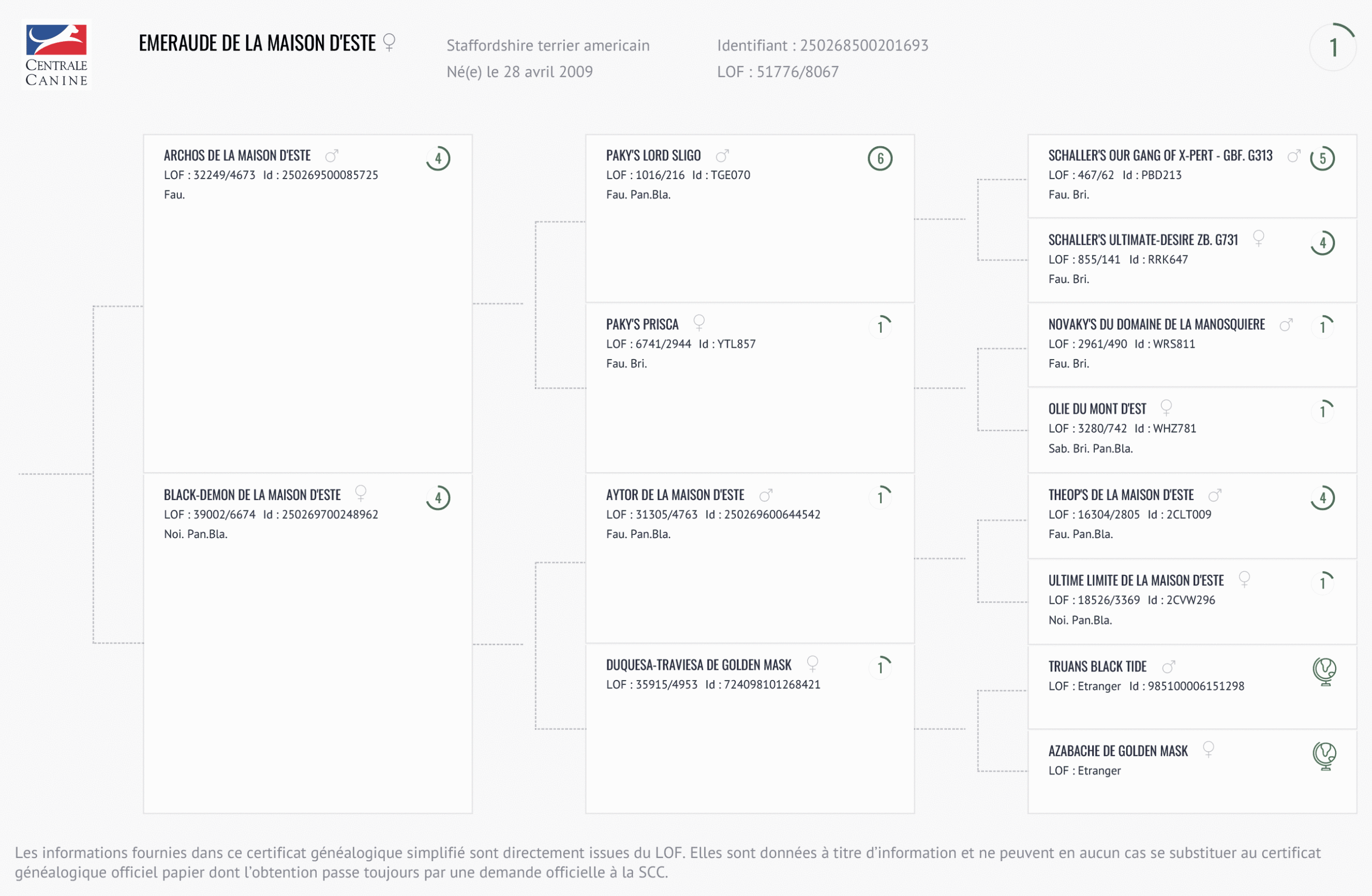
Task: Click the circled 4 badge on Schaller's Ultimate-Desire
Action: click(x=1322, y=243)
